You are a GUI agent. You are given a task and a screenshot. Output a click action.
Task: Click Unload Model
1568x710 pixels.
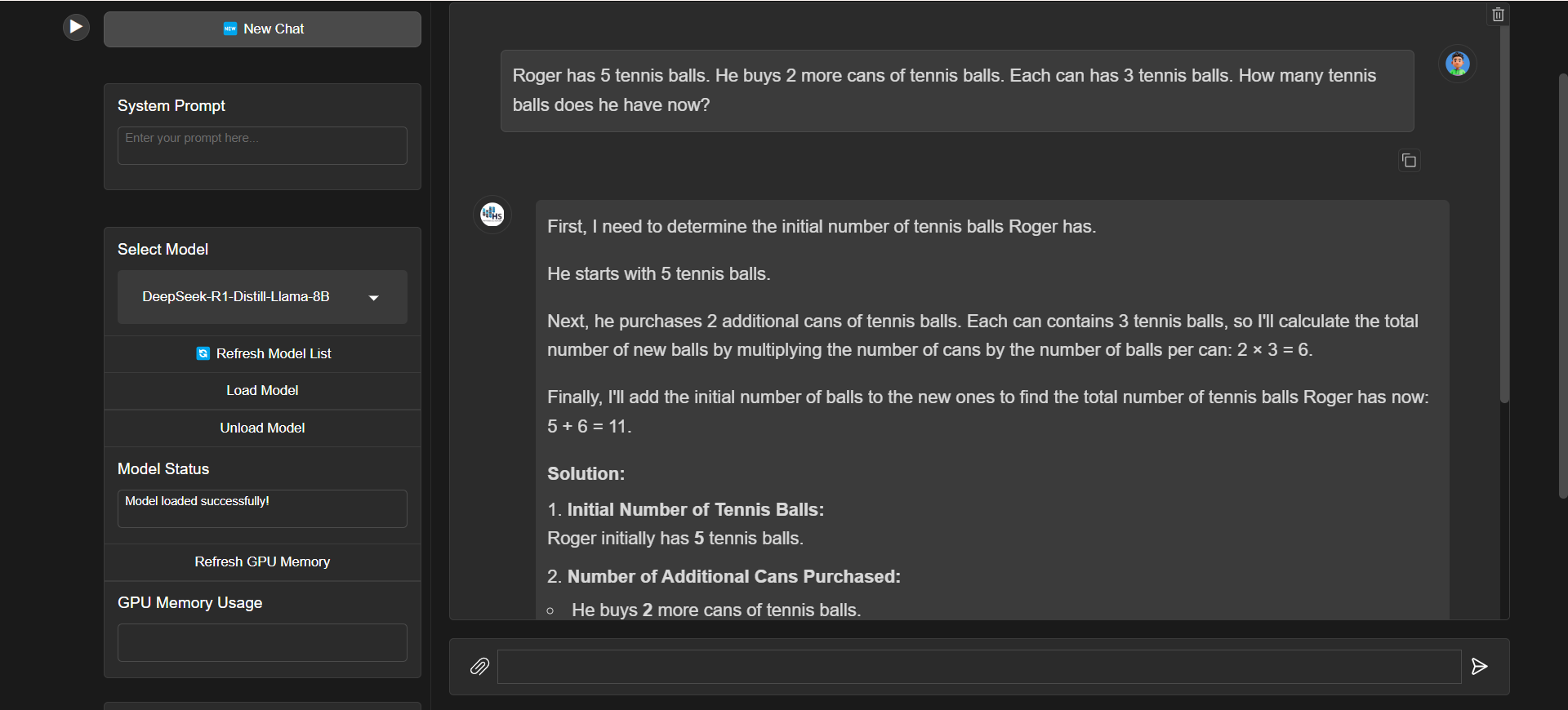pos(261,428)
